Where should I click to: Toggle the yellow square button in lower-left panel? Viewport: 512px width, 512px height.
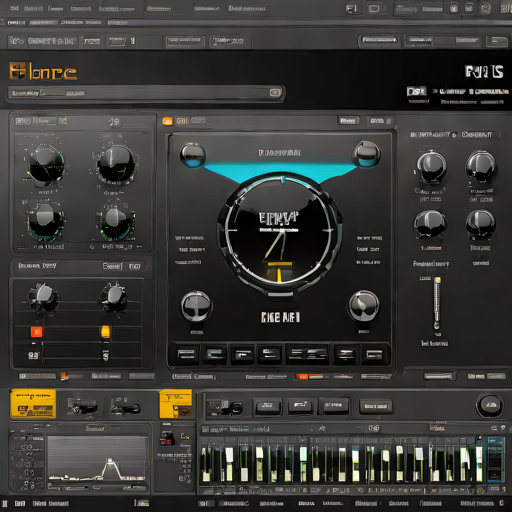[x=105, y=331]
